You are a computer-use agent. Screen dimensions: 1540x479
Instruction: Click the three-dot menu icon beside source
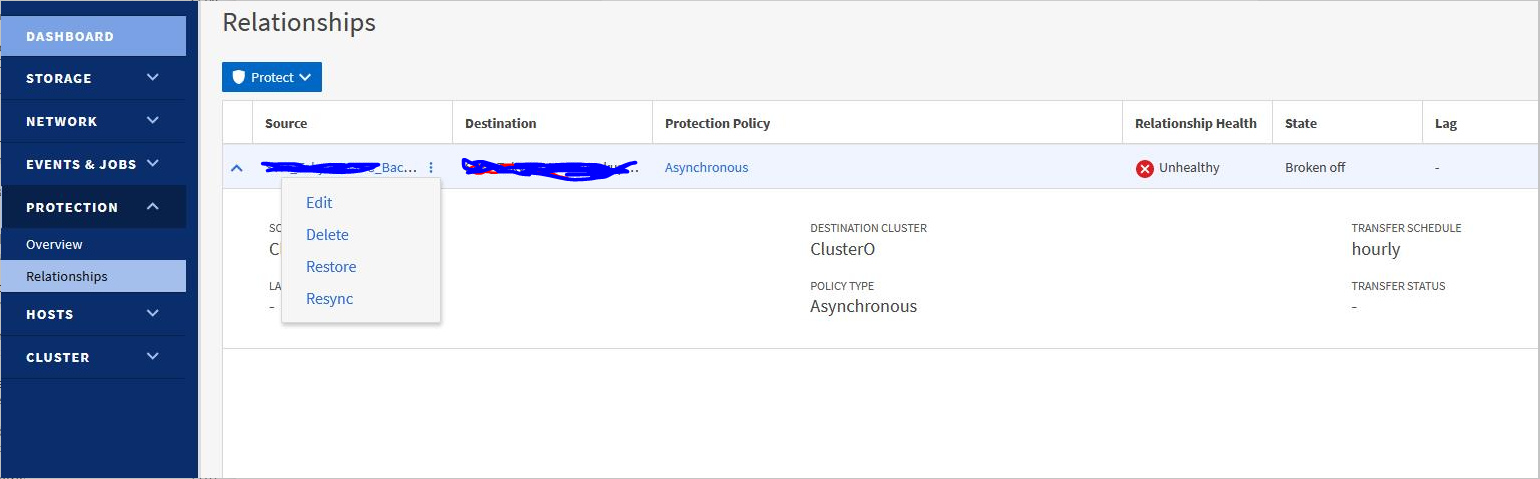point(431,168)
